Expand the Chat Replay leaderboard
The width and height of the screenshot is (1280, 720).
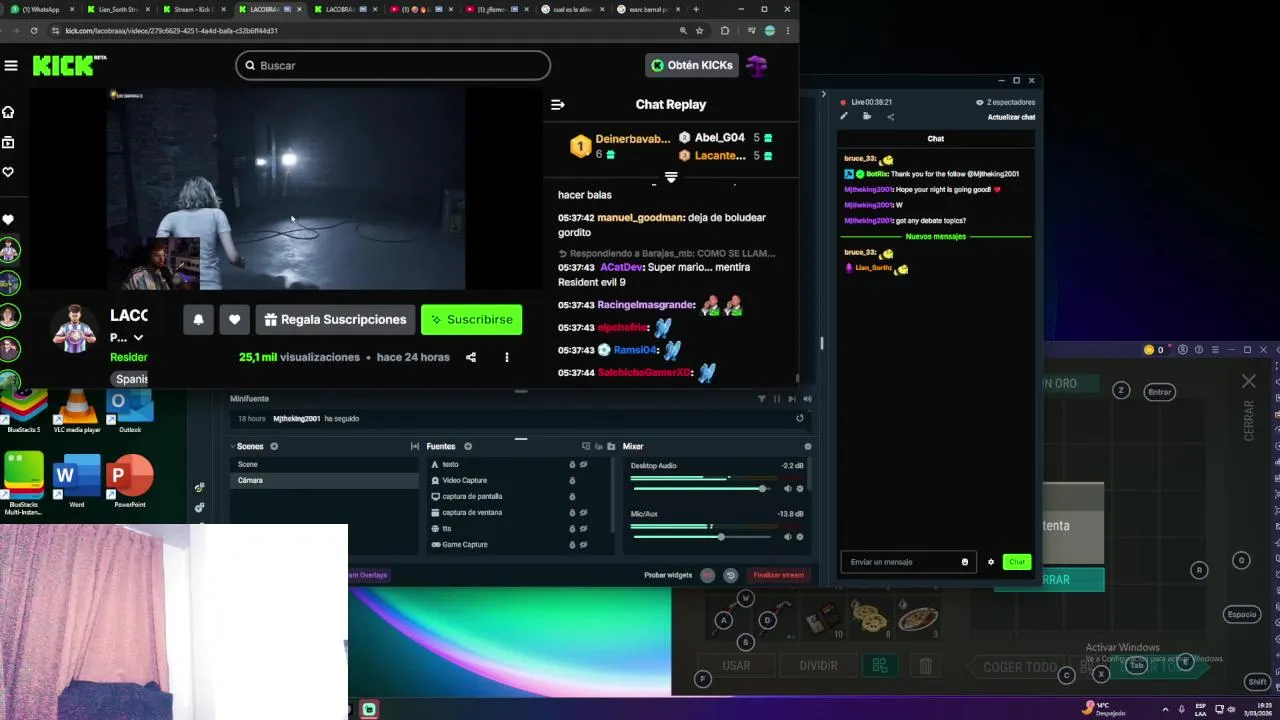[x=671, y=178]
